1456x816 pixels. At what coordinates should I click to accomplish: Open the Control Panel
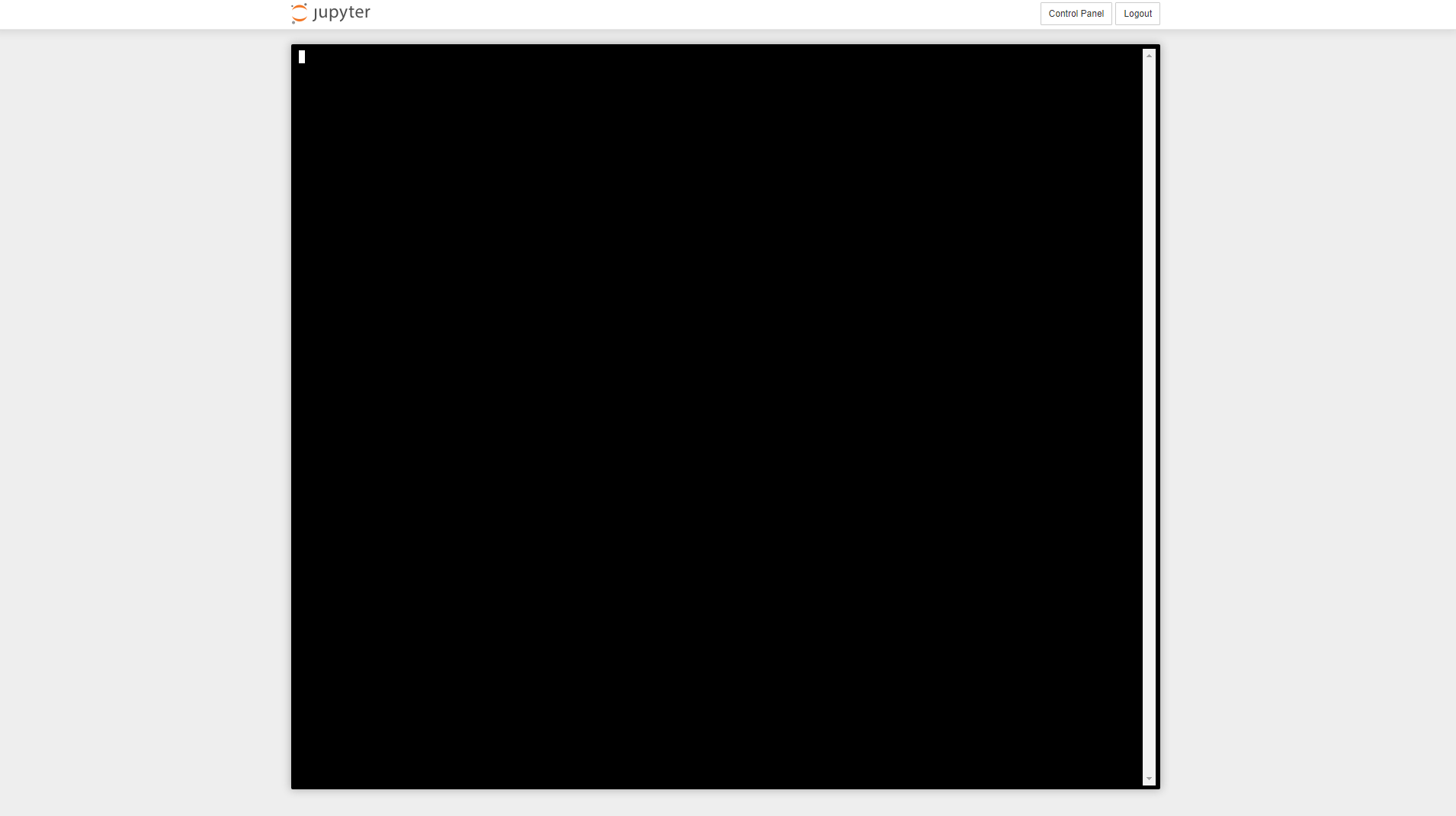1076,13
